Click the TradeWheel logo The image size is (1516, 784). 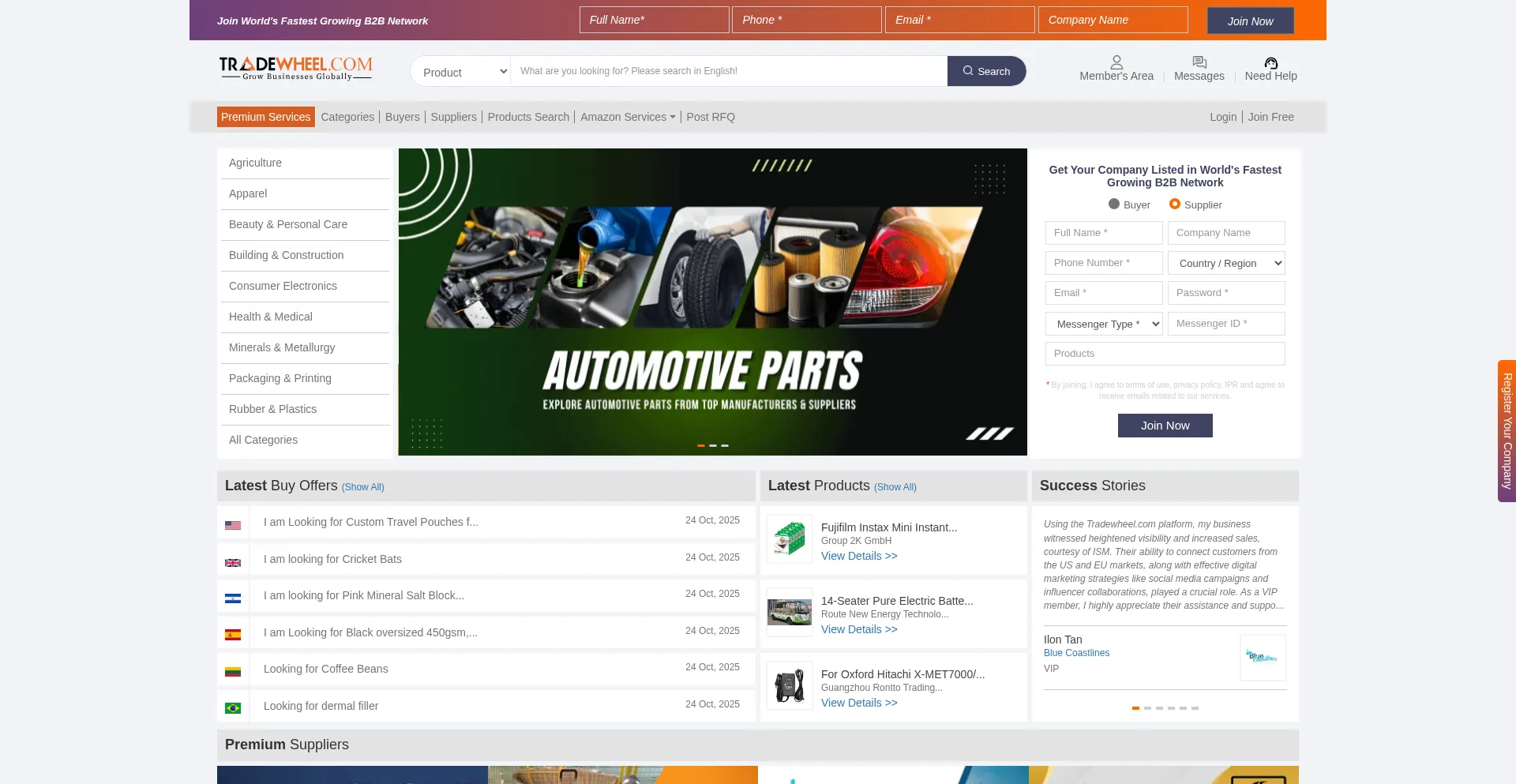(x=296, y=69)
